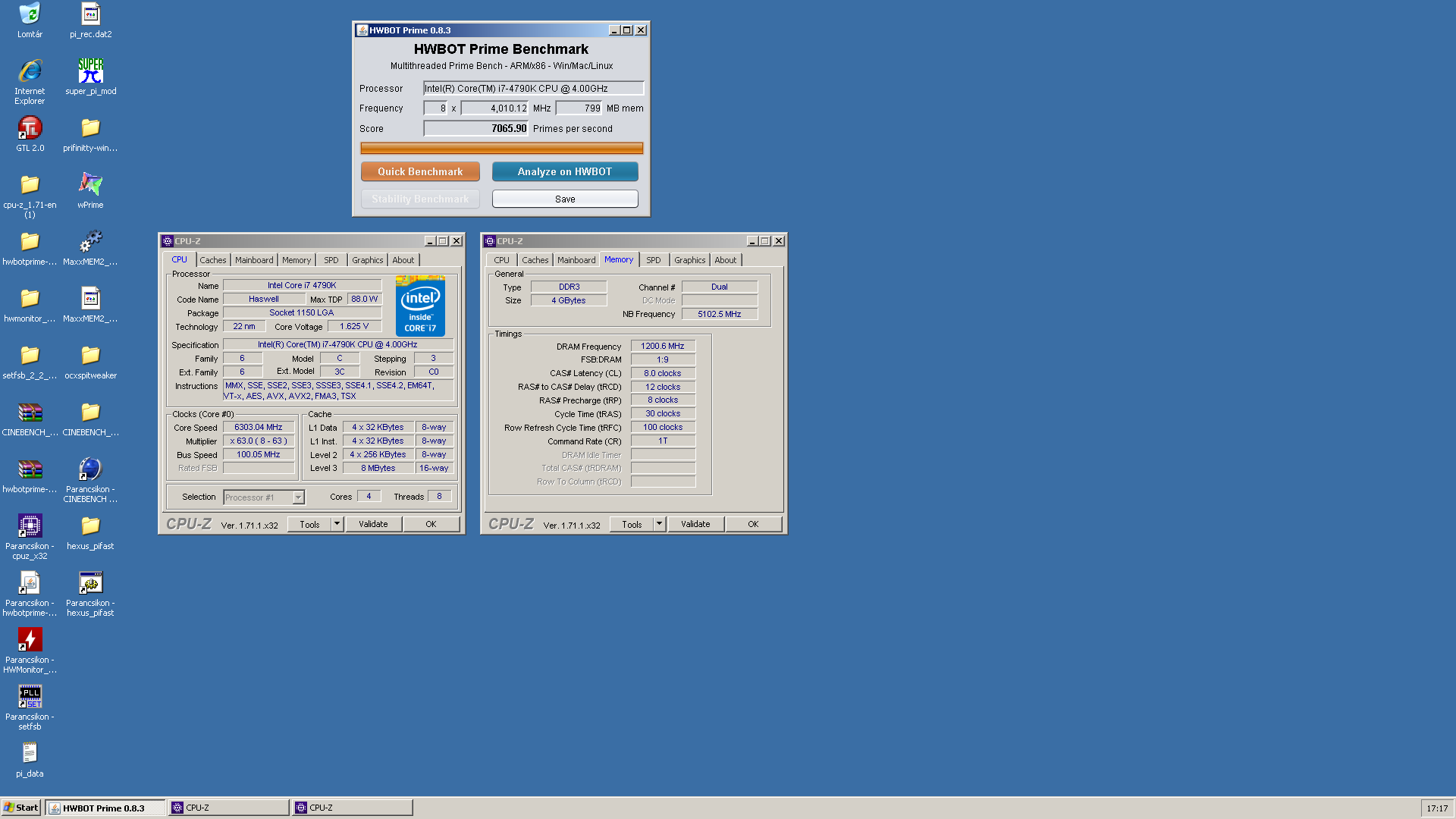1456x819 pixels.
Task: Click NB Frequency value 5102.5 MHz
Action: (x=720, y=314)
